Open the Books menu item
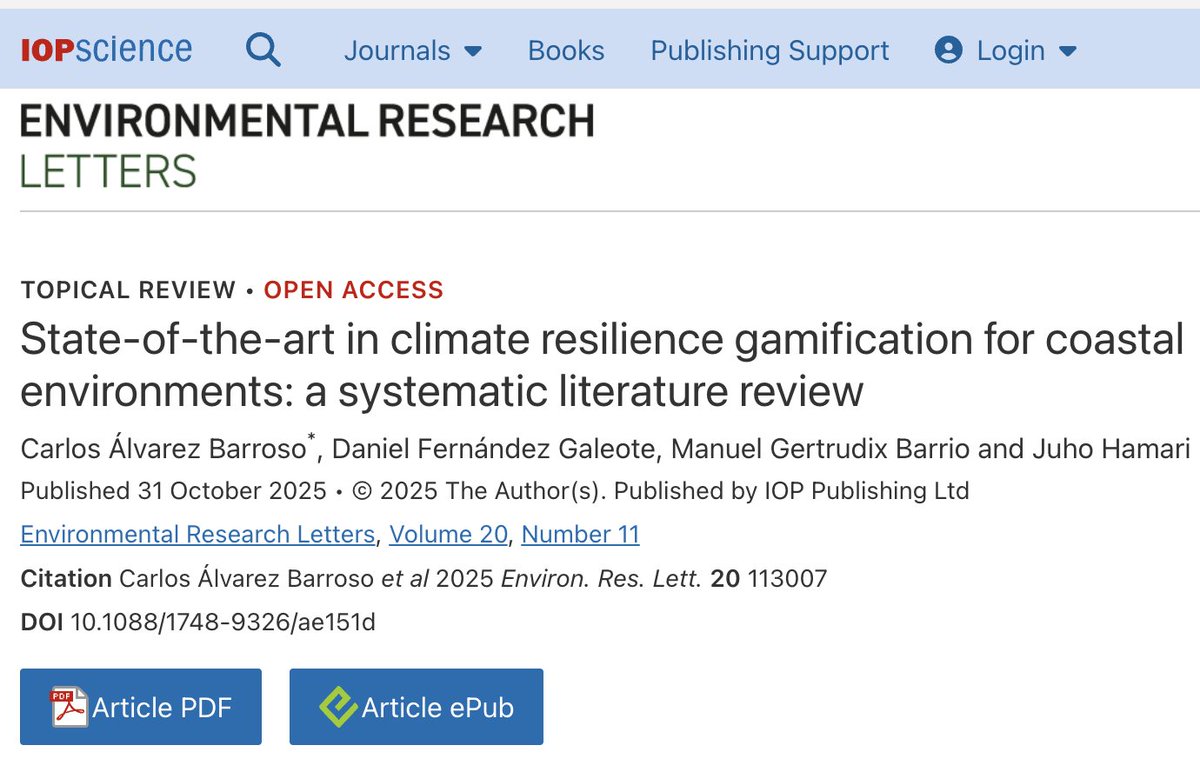Screen dimensions: 1200x772 (566, 50)
